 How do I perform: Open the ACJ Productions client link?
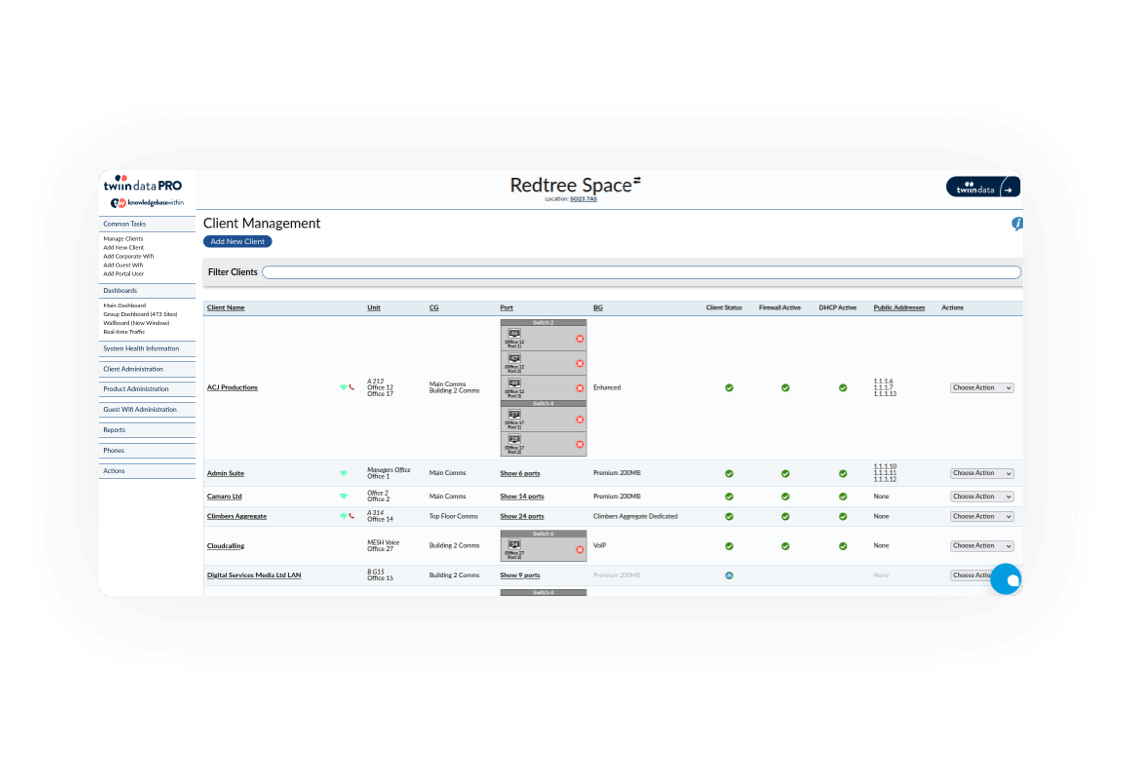click(x=233, y=388)
